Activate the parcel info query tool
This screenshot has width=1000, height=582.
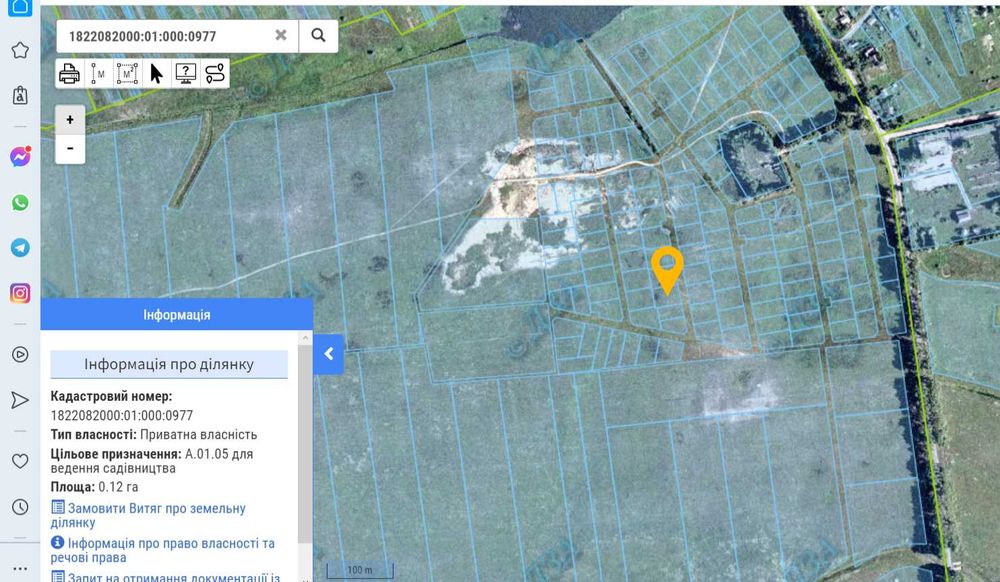click(x=186, y=74)
